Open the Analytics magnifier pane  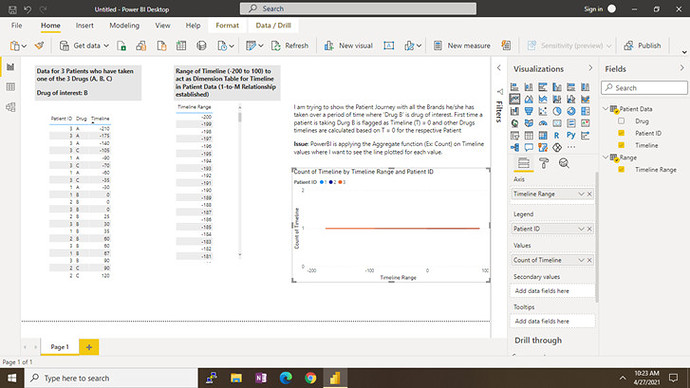[x=564, y=163]
